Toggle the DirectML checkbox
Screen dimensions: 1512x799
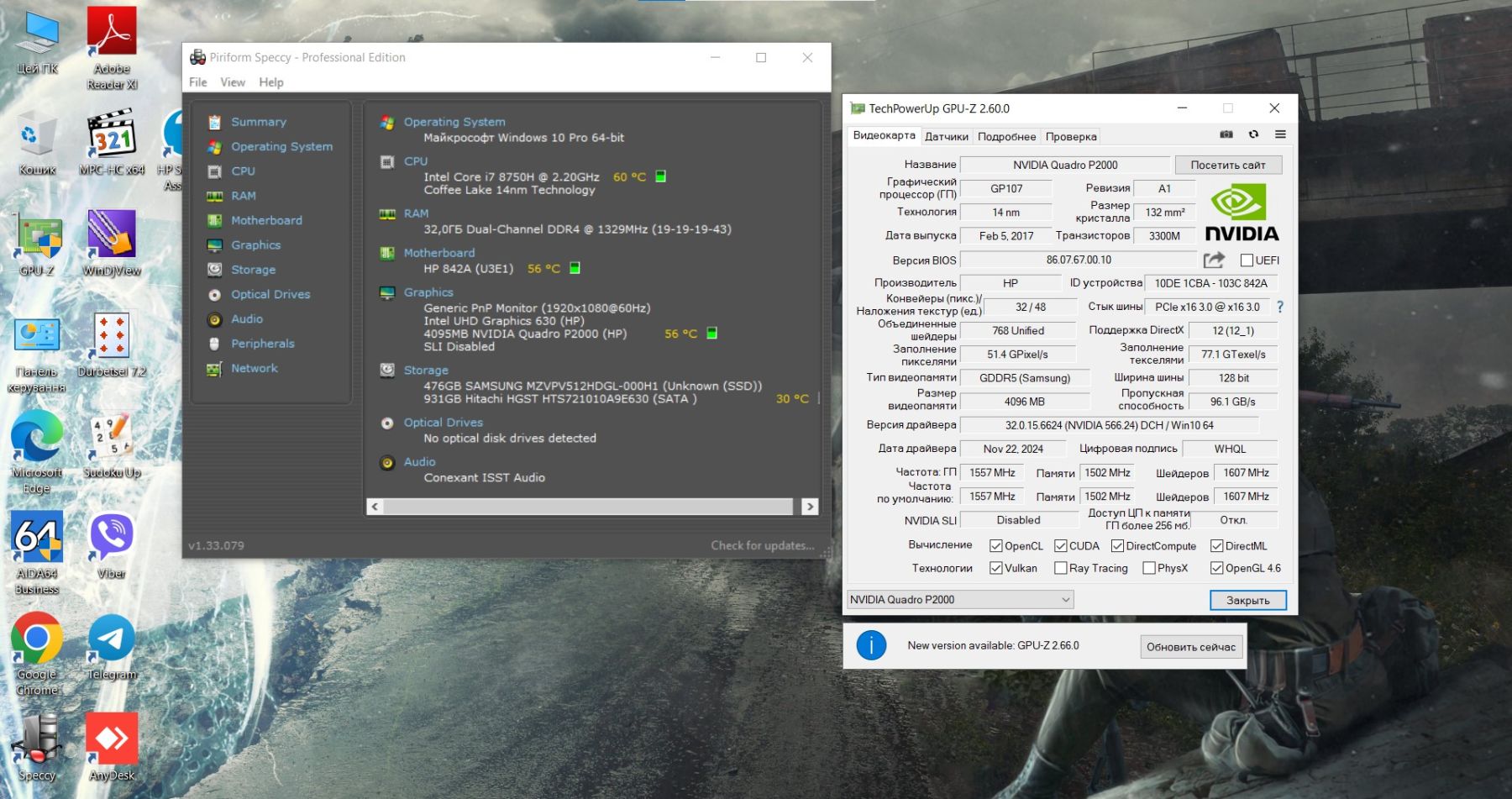click(x=1216, y=546)
